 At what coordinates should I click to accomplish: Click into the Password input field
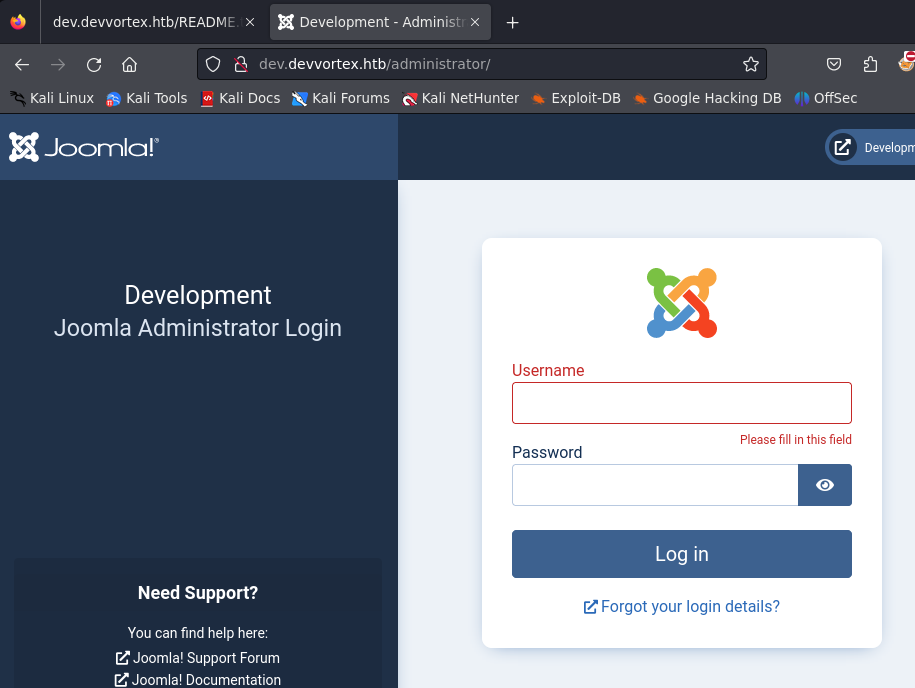[654, 485]
